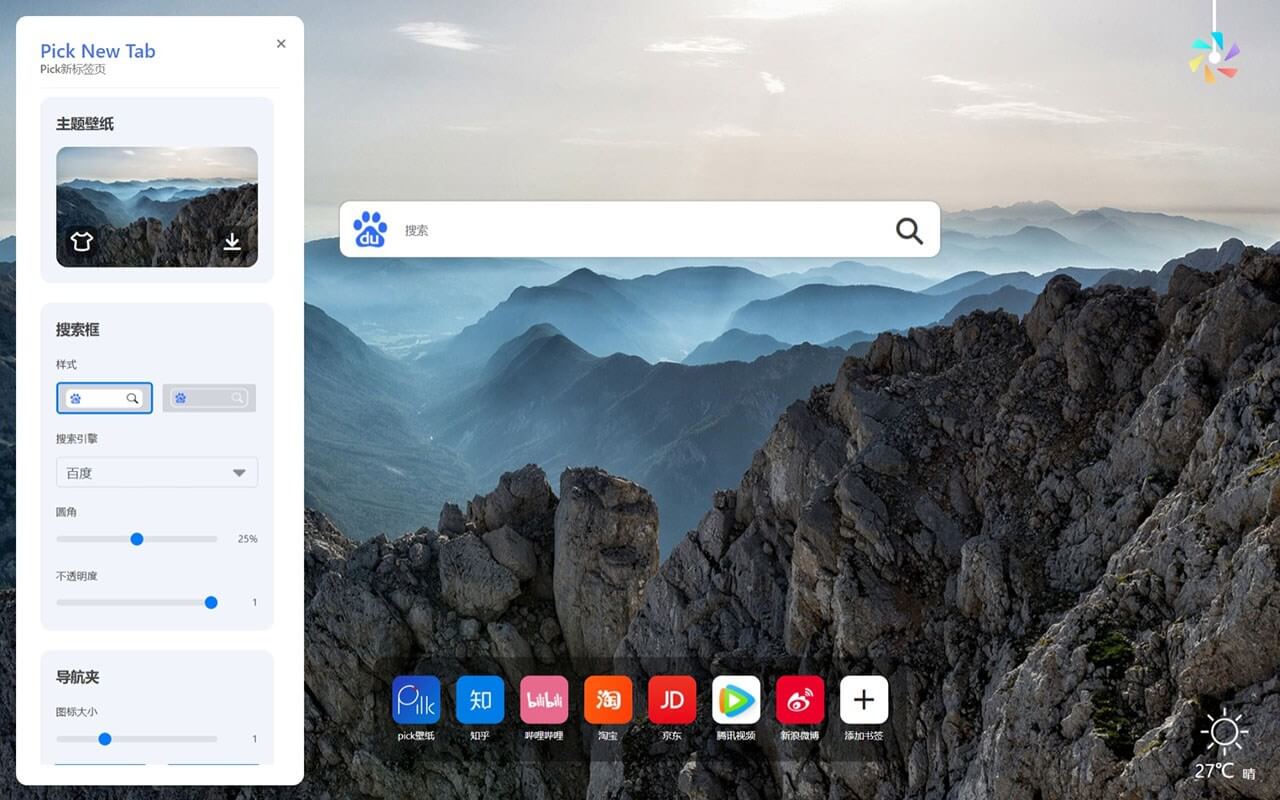Click the magnifier search icon

[908, 231]
